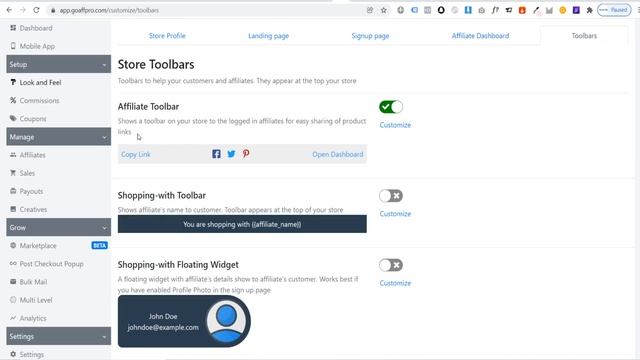Click the Creatives icon

coord(13,209)
